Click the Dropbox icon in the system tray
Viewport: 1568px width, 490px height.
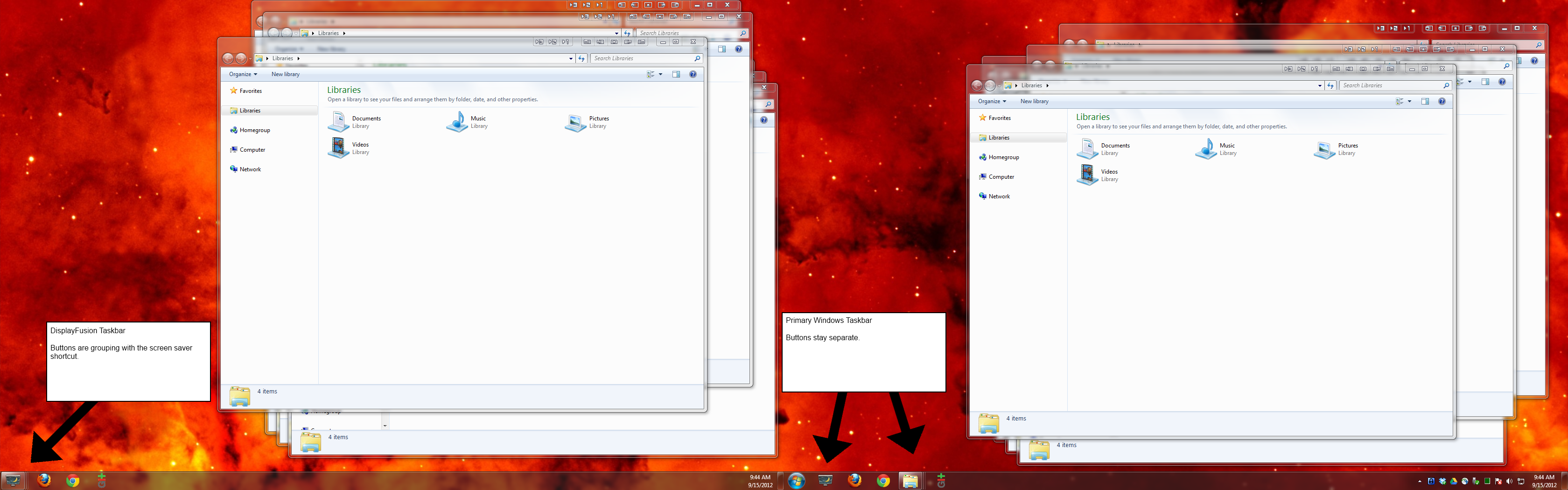pyautogui.click(x=1442, y=482)
